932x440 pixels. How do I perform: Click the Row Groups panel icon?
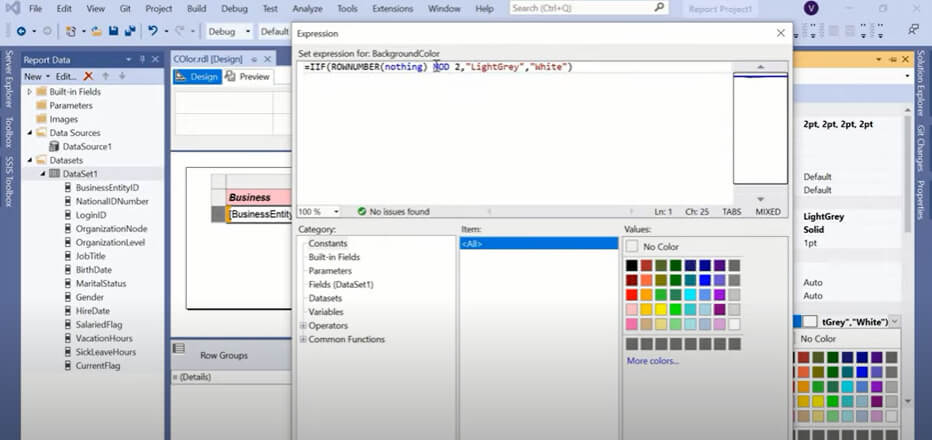coord(179,349)
